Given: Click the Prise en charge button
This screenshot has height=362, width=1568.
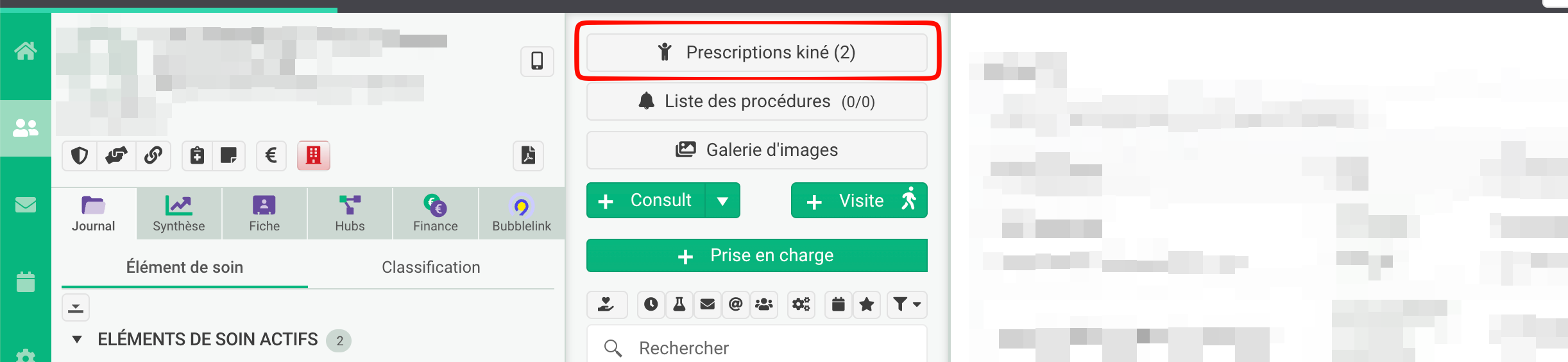Looking at the screenshot, I should pyautogui.click(x=756, y=255).
